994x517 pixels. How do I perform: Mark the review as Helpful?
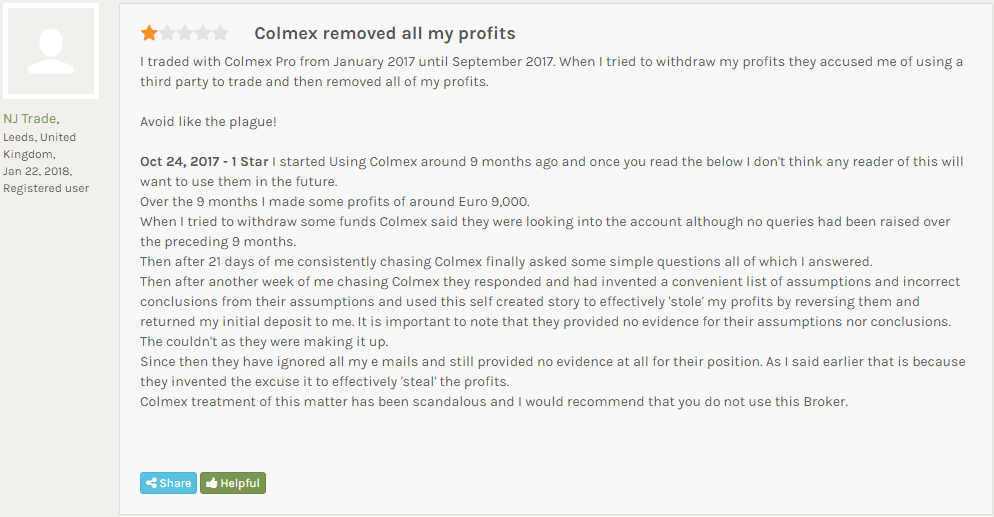coord(233,483)
